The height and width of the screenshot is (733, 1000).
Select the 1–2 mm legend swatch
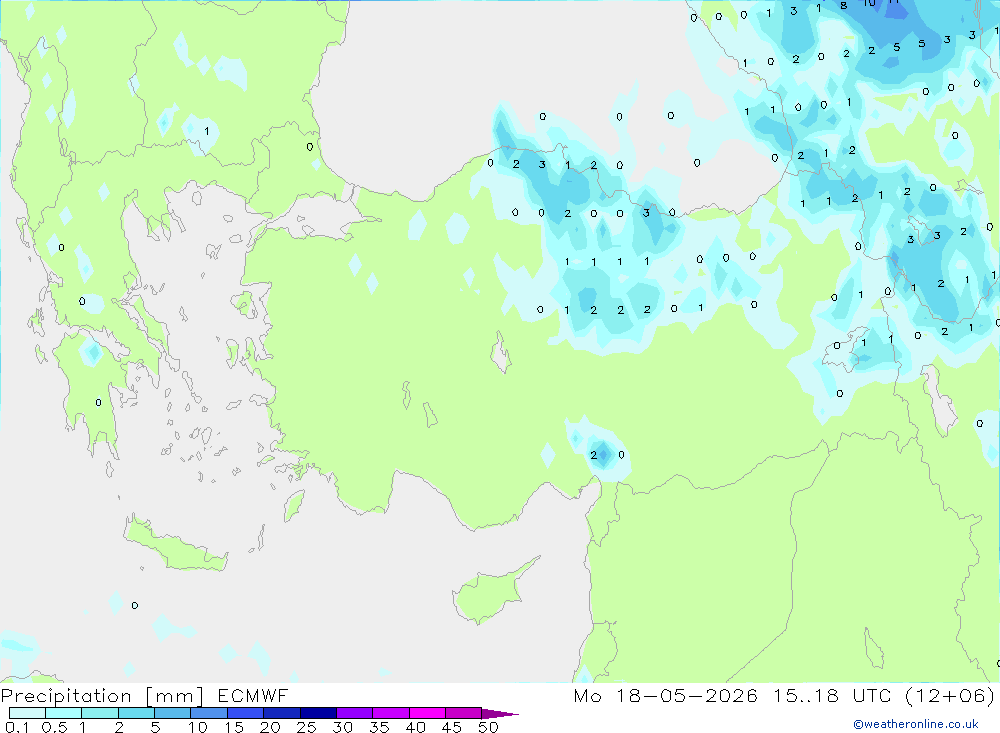[100, 713]
